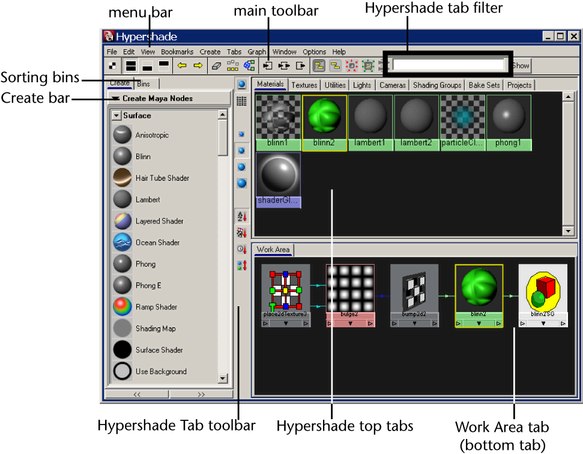The height and width of the screenshot is (454, 583).
Task: Select medium swatches blue sphere icon
Action: point(242,151)
